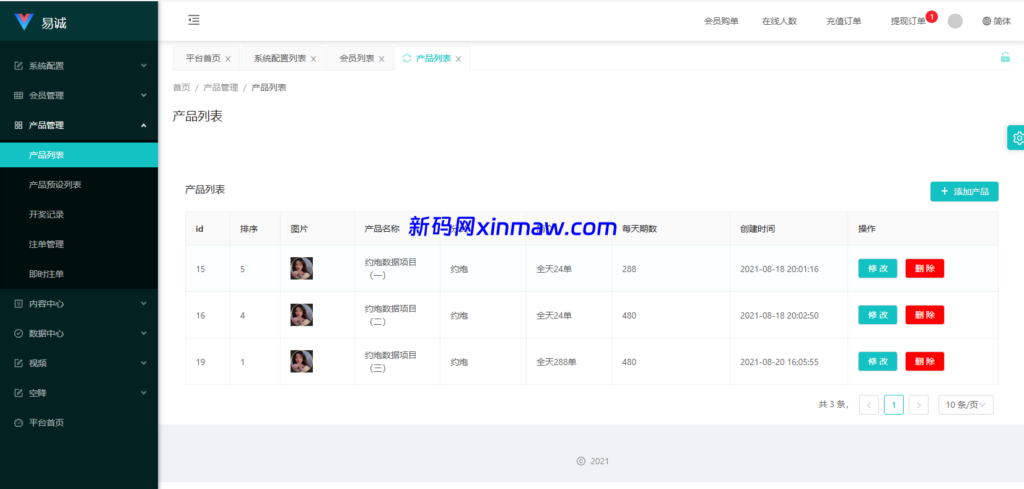Click the 空降 sidebar icon
The image size is (1024, 489).
click(x=18, y=393)
